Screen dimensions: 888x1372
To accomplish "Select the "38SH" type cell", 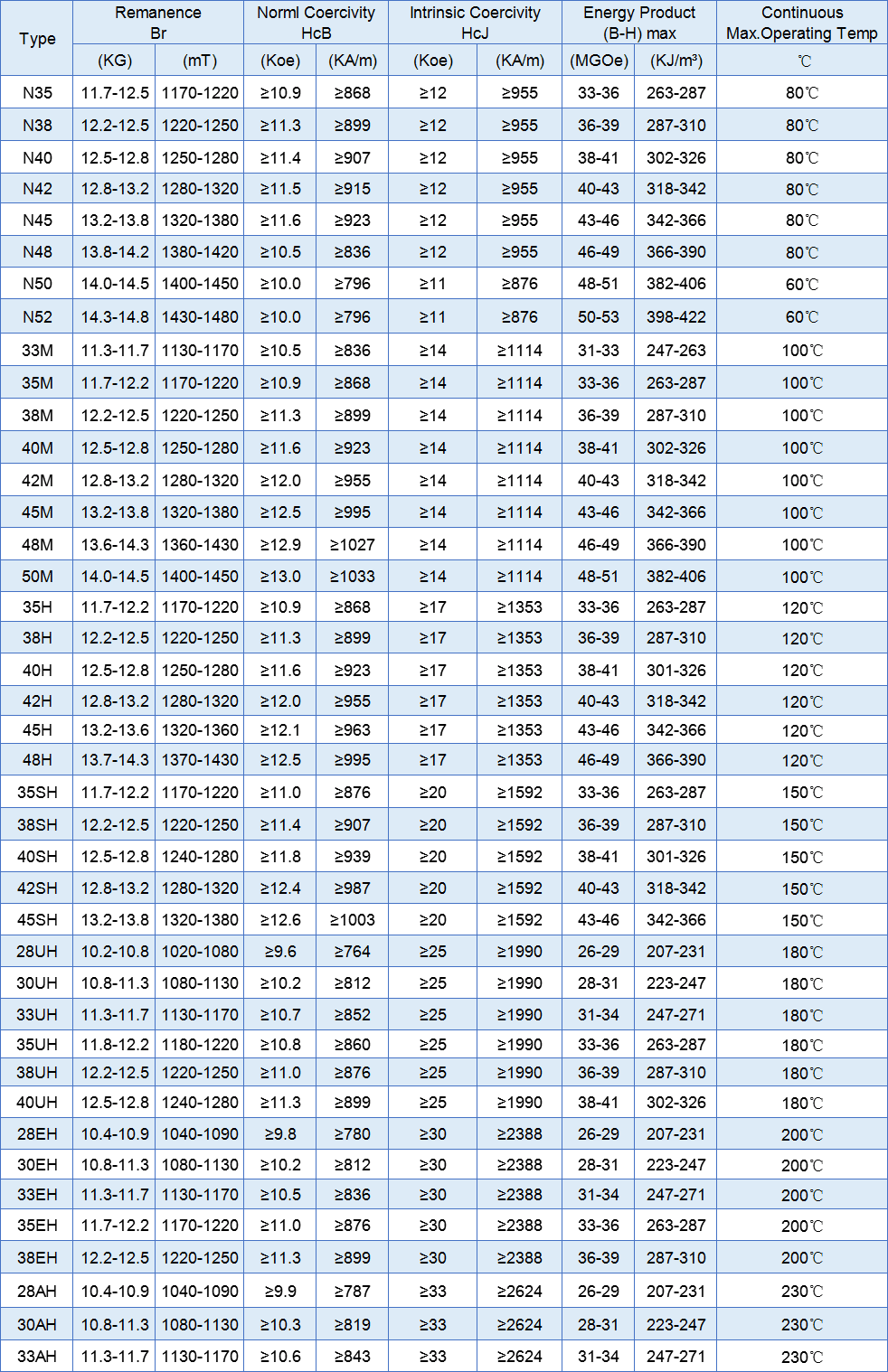I will coord(37,824).
